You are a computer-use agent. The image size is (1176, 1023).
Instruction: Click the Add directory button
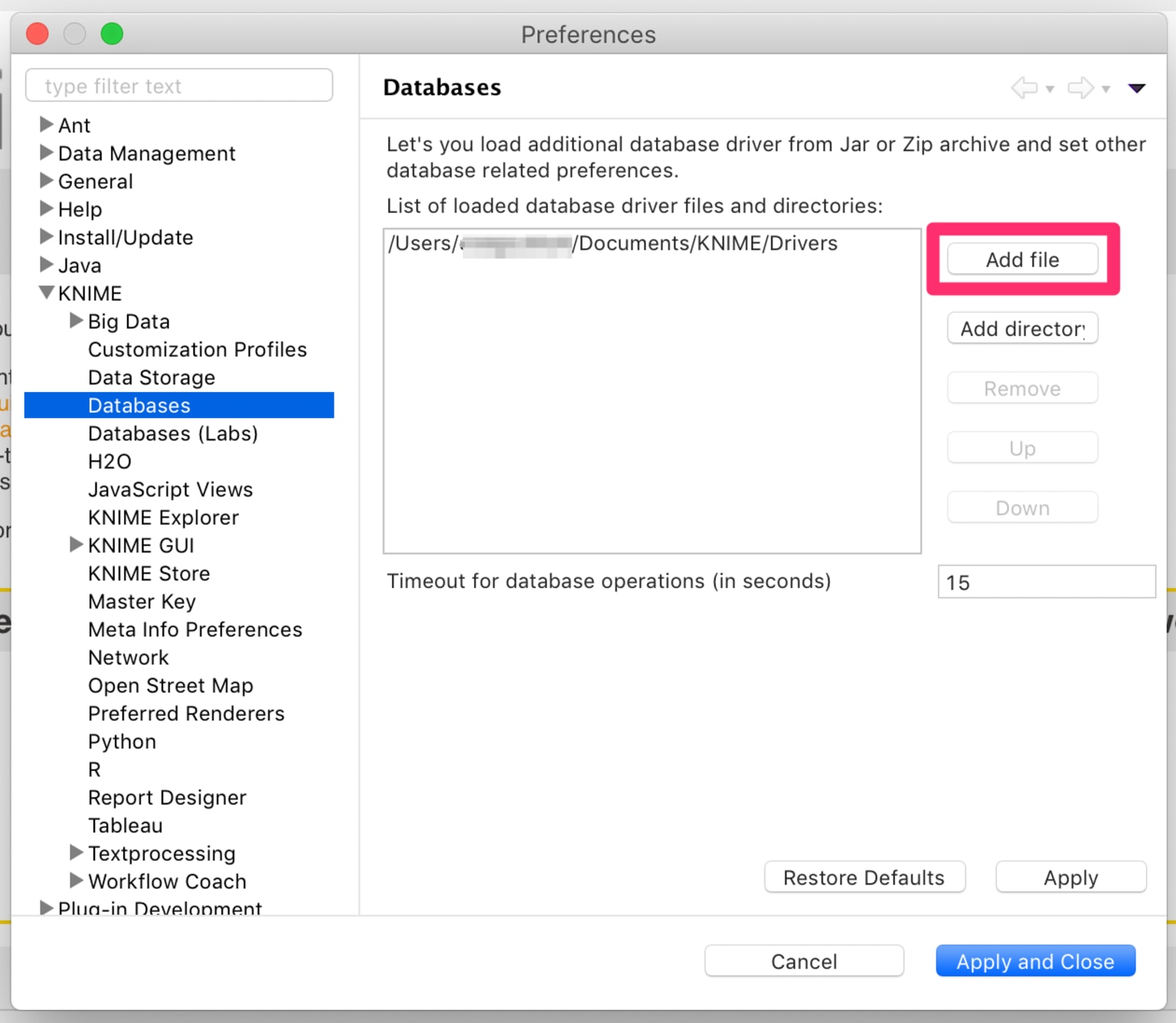1022,328
